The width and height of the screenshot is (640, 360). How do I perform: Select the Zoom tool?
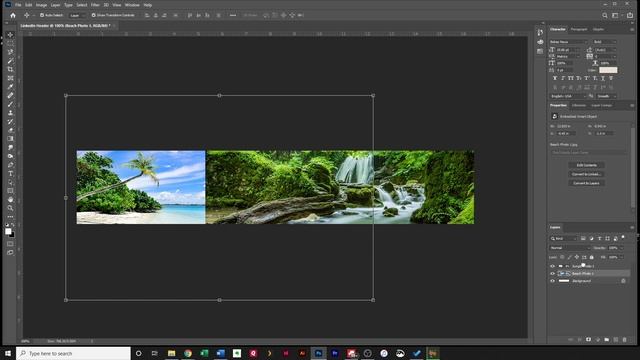pos(11,208)
